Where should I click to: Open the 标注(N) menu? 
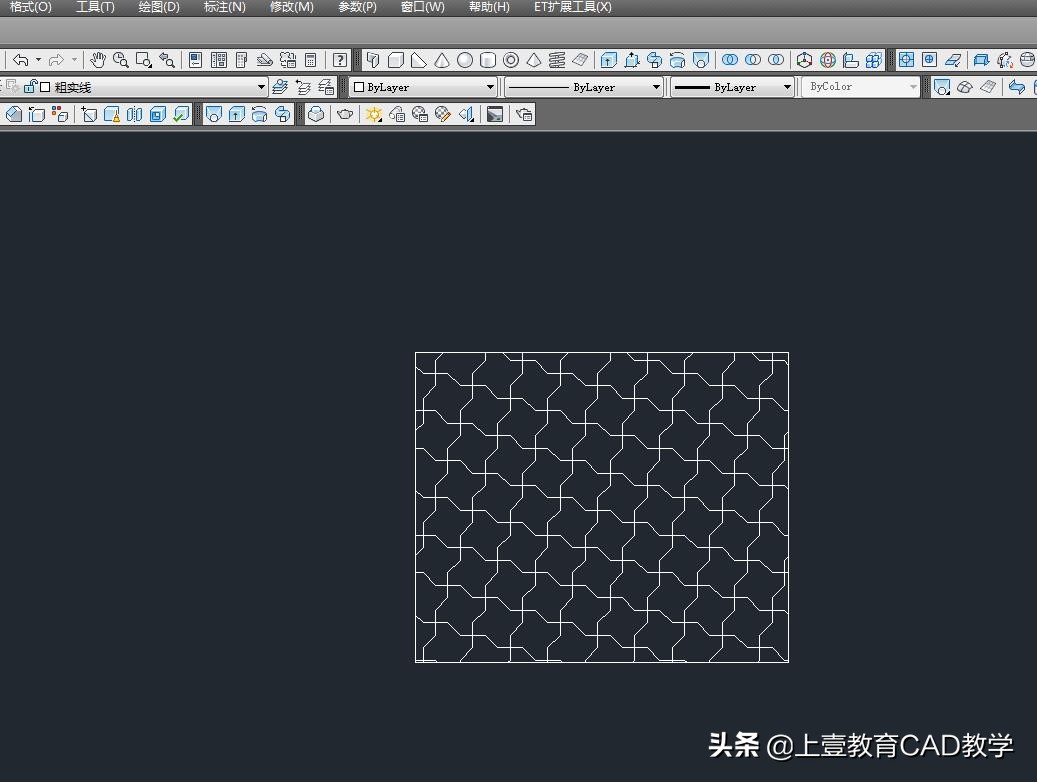[225, 7]
